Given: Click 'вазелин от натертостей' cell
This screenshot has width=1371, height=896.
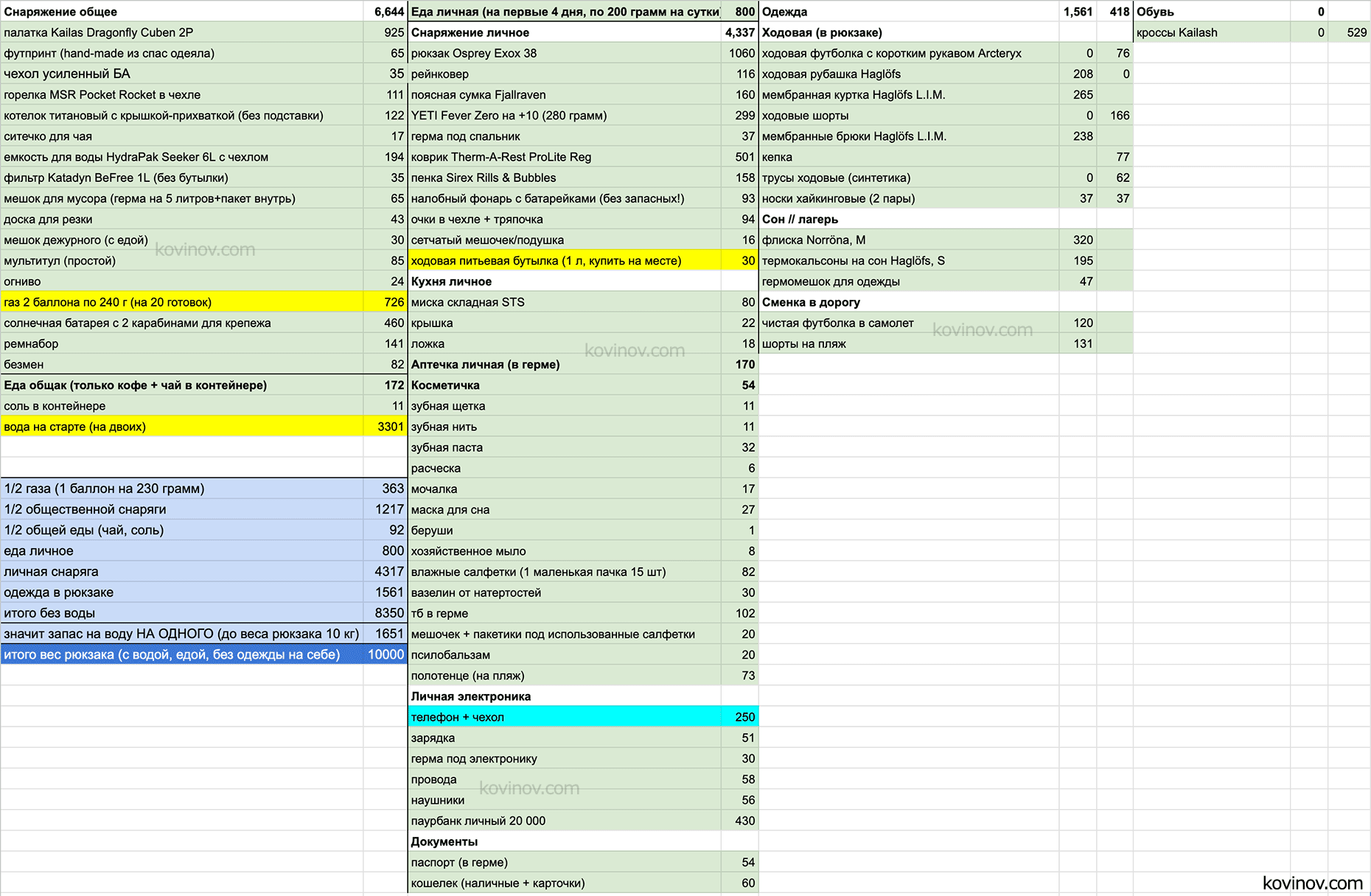Looking at the screenshot, I should 565,592.
